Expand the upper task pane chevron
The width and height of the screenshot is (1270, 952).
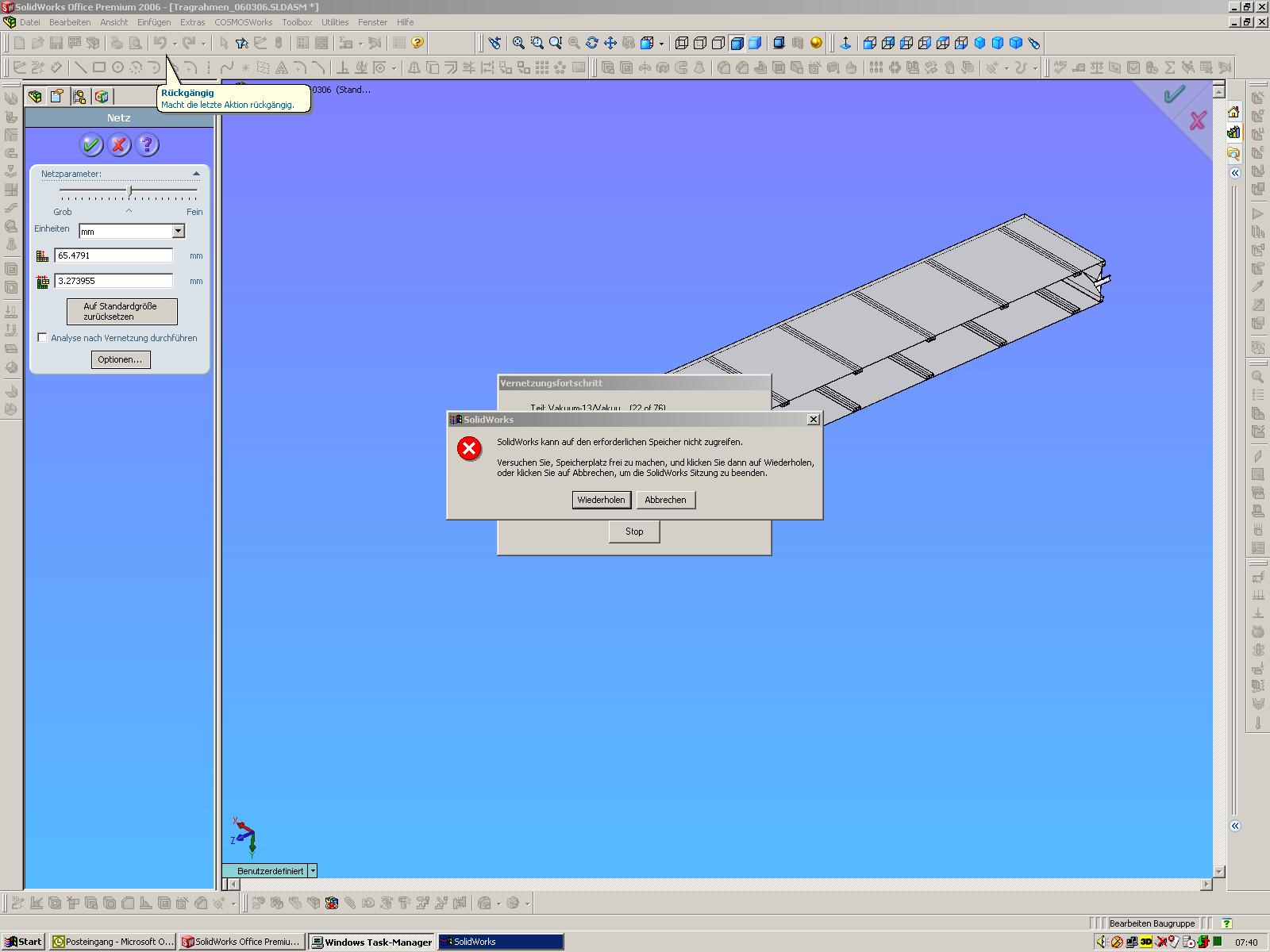tap(1235, 173)
